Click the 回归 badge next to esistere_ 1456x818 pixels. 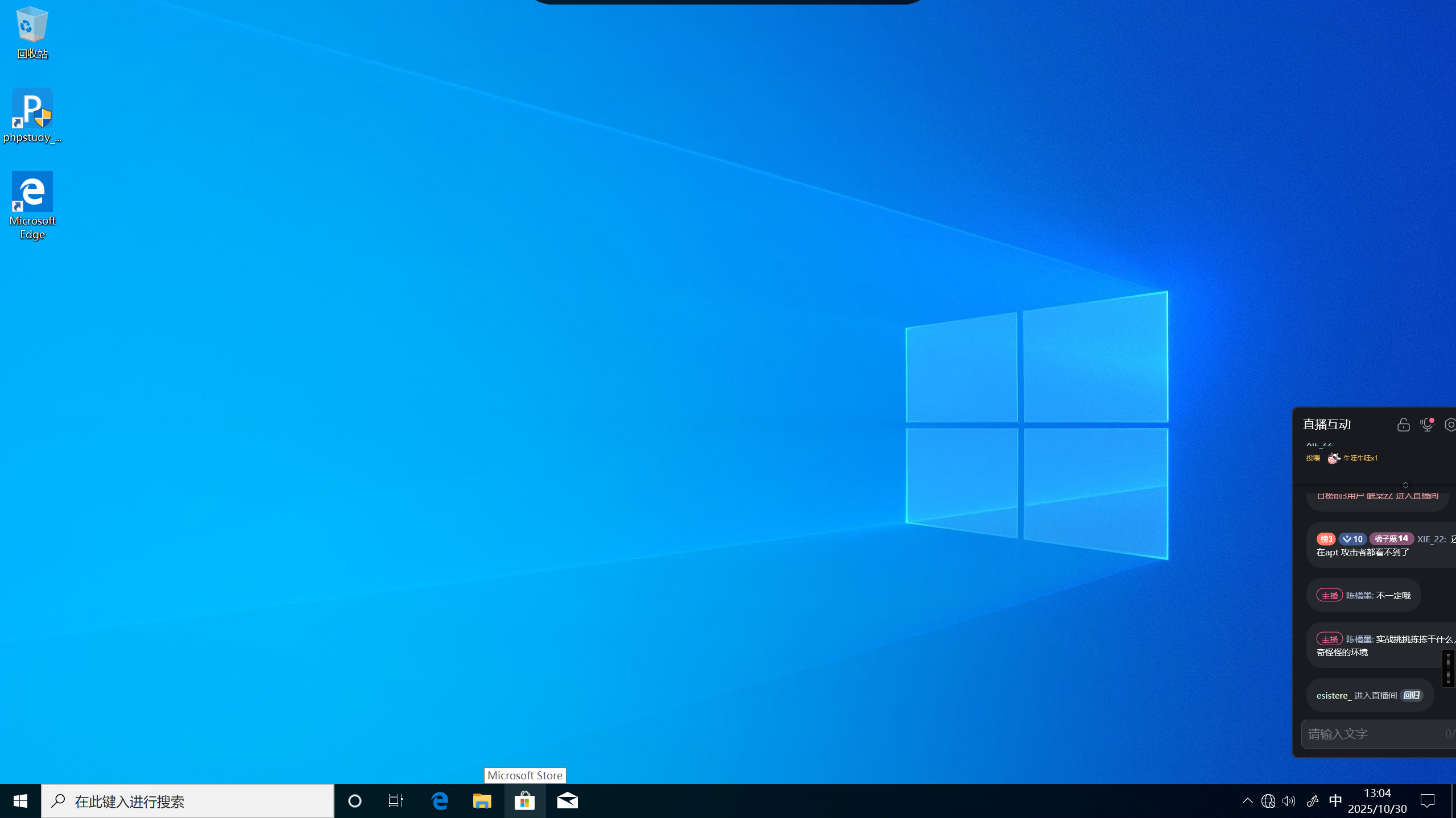click(x=1411, y=695)
